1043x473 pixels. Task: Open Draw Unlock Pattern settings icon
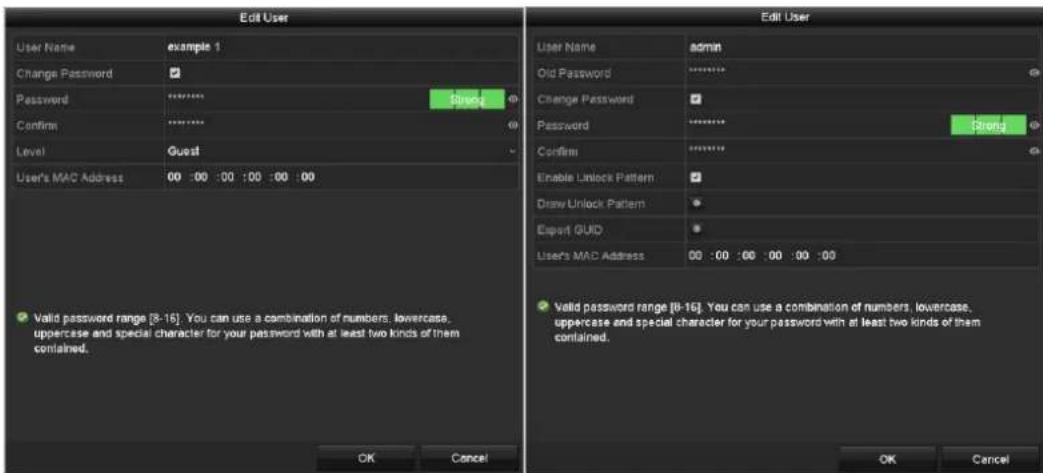[696, 203]
